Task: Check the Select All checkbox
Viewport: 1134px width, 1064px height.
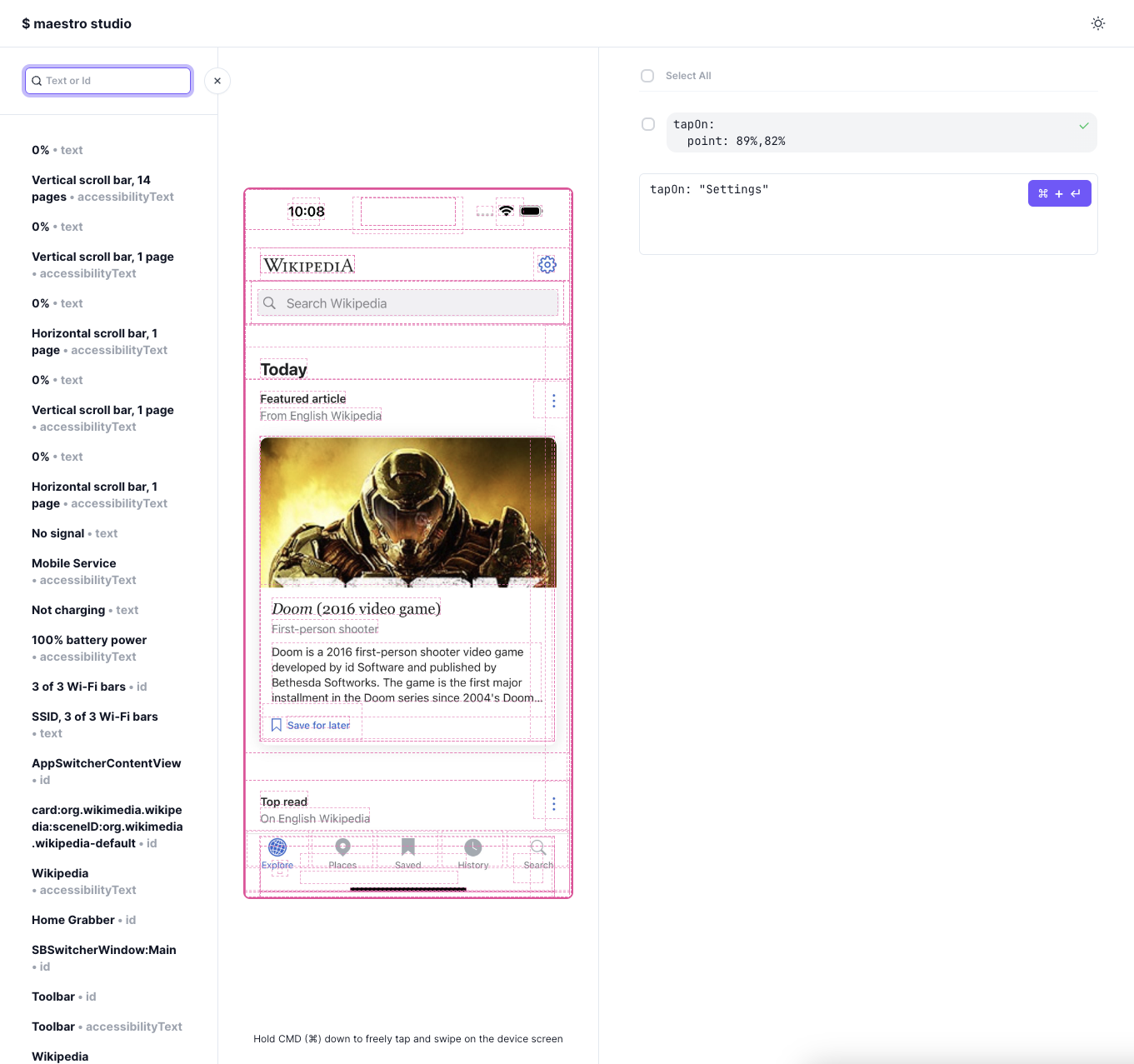Action: coord(647,76)
